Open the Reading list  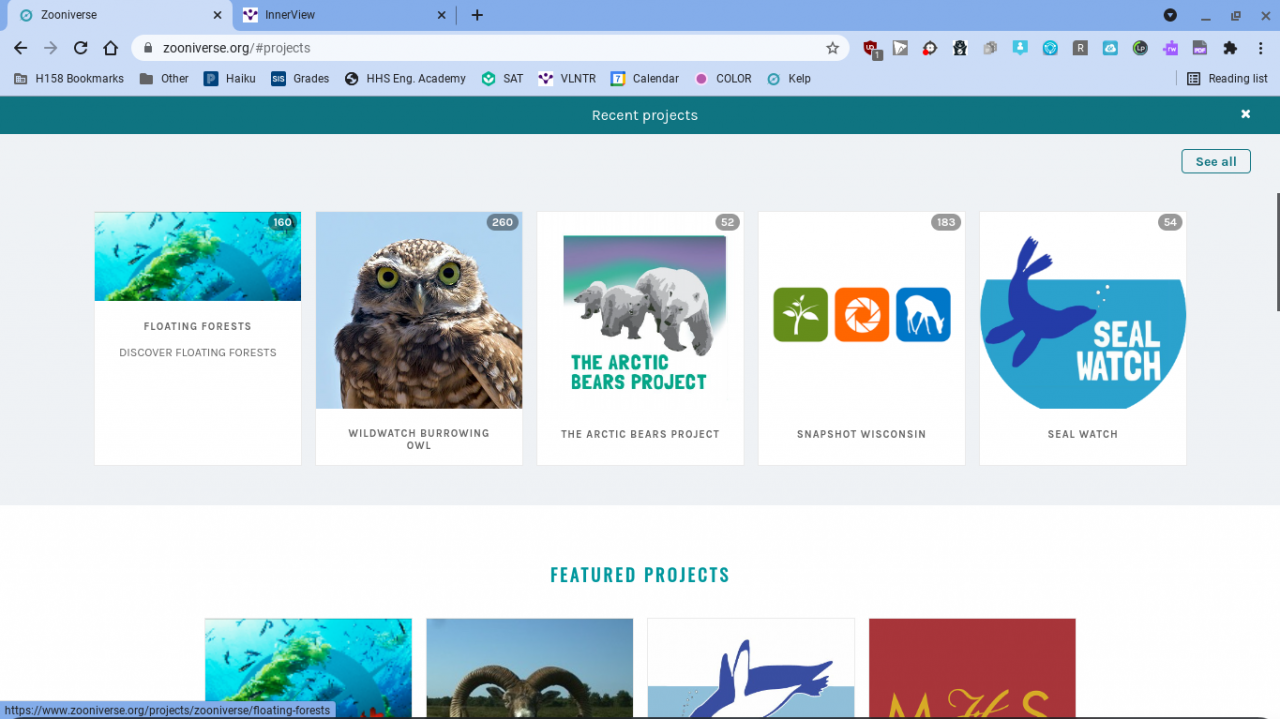point(1226,78)
